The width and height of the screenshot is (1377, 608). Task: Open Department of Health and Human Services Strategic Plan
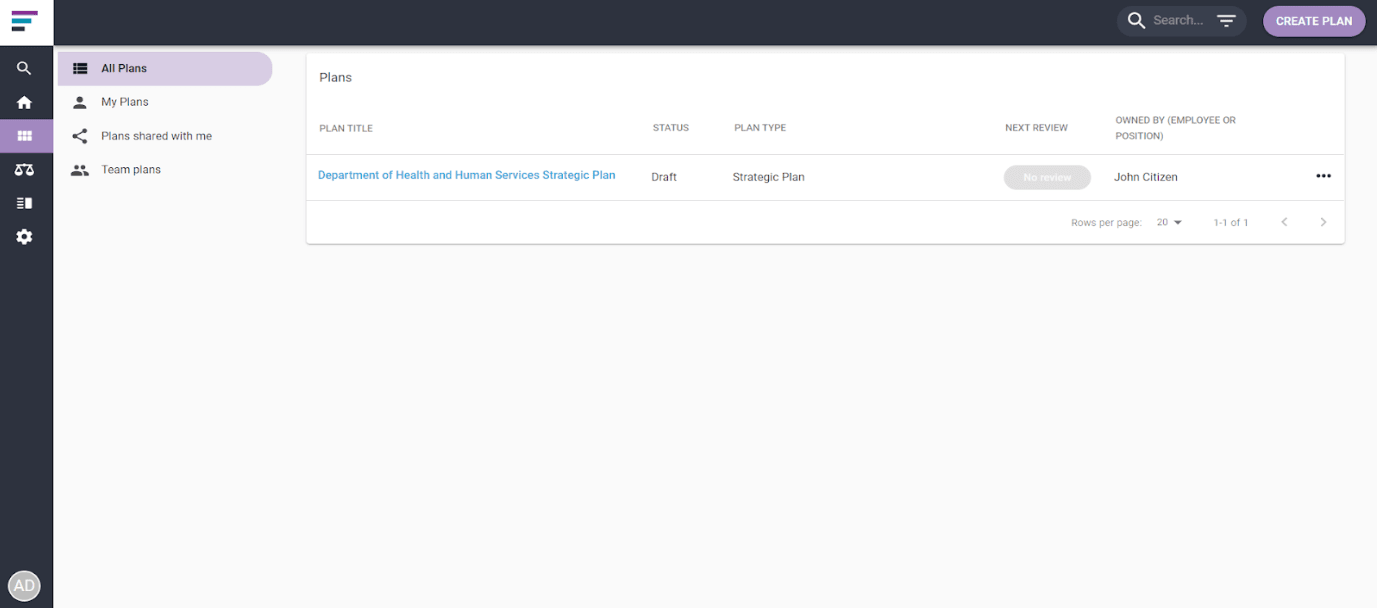point(466,175)
